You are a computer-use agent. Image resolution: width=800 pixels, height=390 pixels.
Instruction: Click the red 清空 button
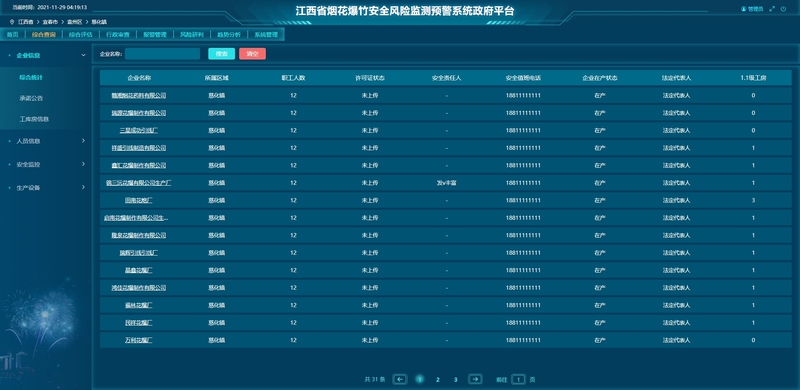pyautogui.click(x=253, y=54)
